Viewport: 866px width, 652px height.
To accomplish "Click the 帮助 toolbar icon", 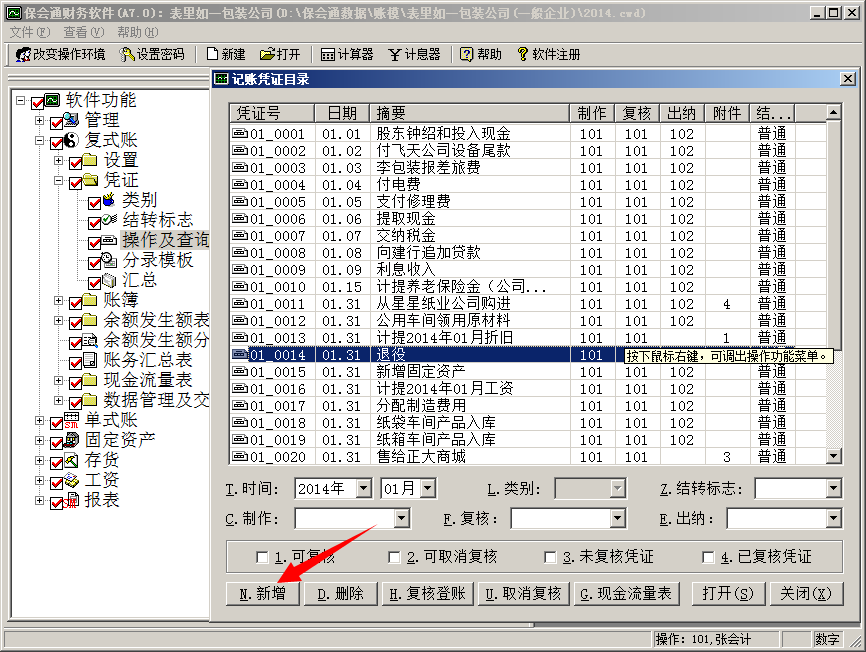I will pyautogui.click(x=467, y=54).
